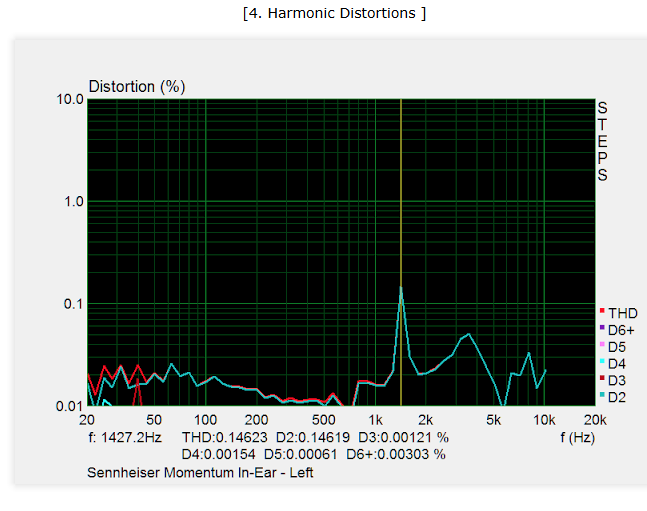Click the purple D6+ legend swatch

(x=602, y=327)
